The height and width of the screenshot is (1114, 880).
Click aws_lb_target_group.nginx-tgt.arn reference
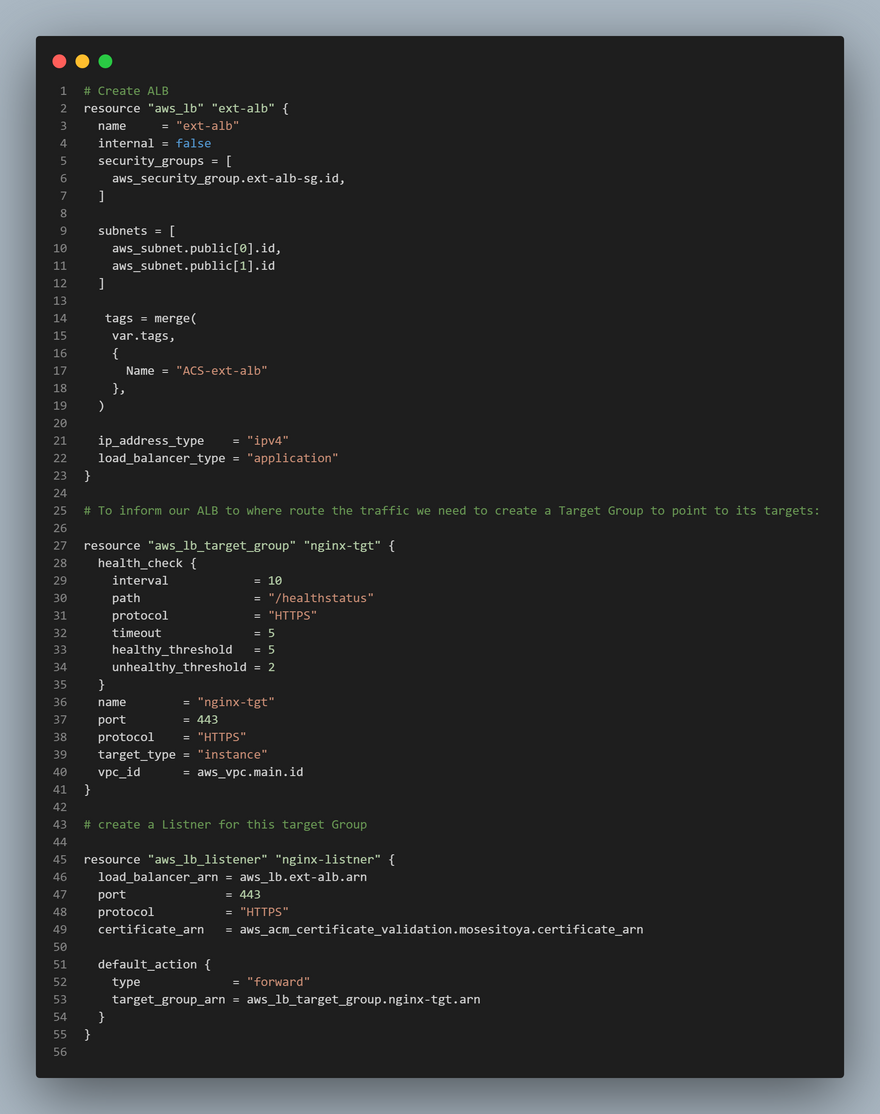[363, 1000]
